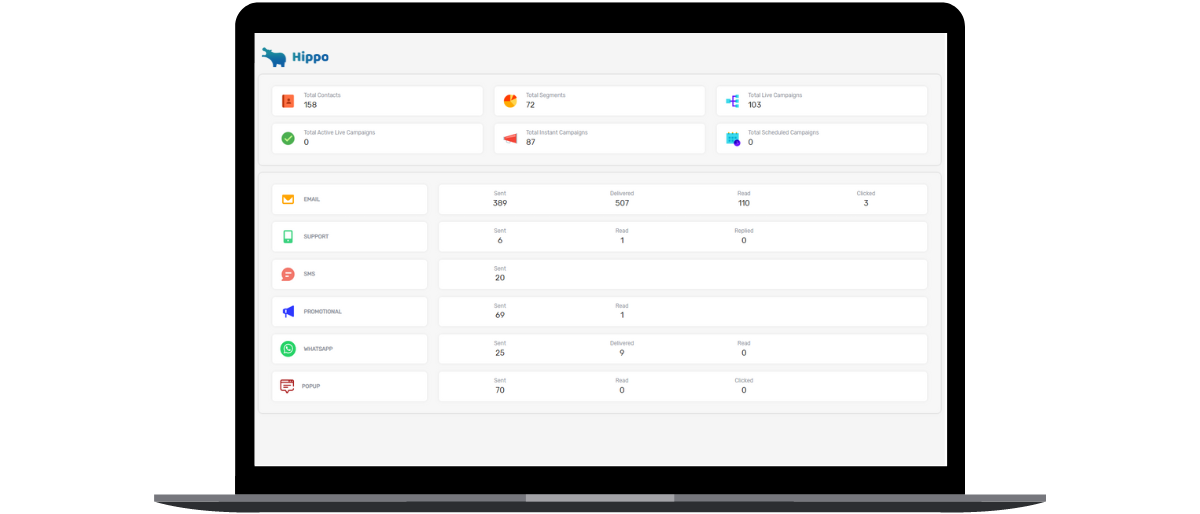Click SMS Sent count 20
Viewport: 1200px width, 514px height.
[x=500, y=278]
